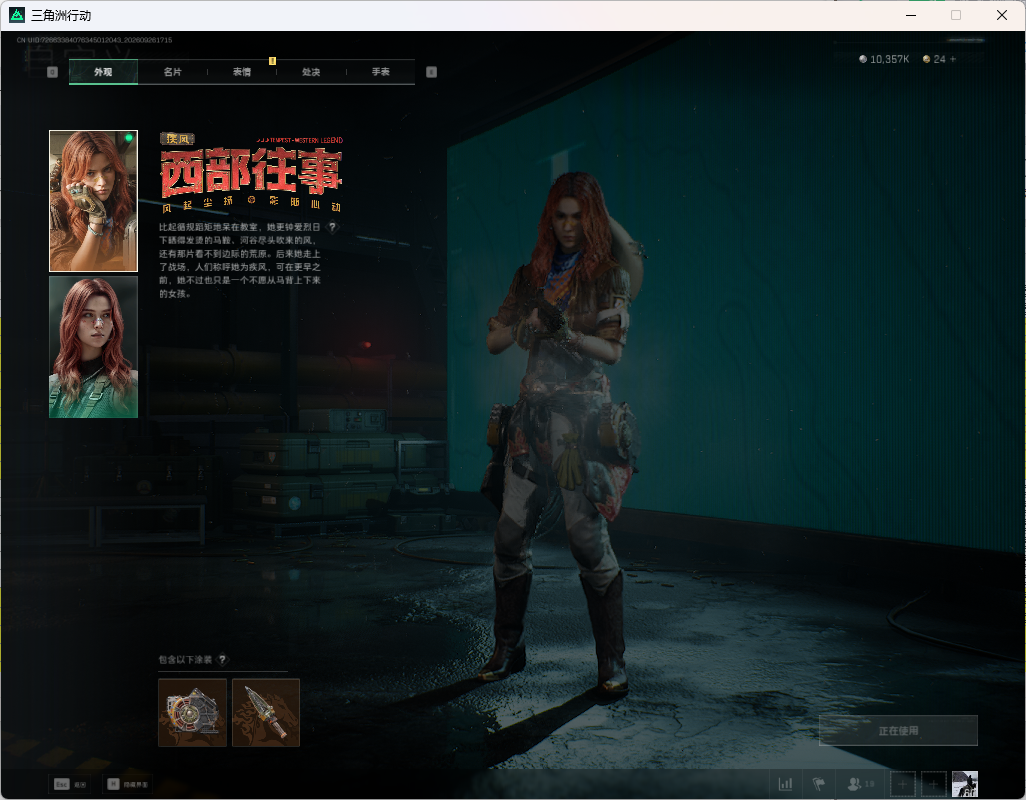Click the 疾风 operator name tag

coord(177,139)
